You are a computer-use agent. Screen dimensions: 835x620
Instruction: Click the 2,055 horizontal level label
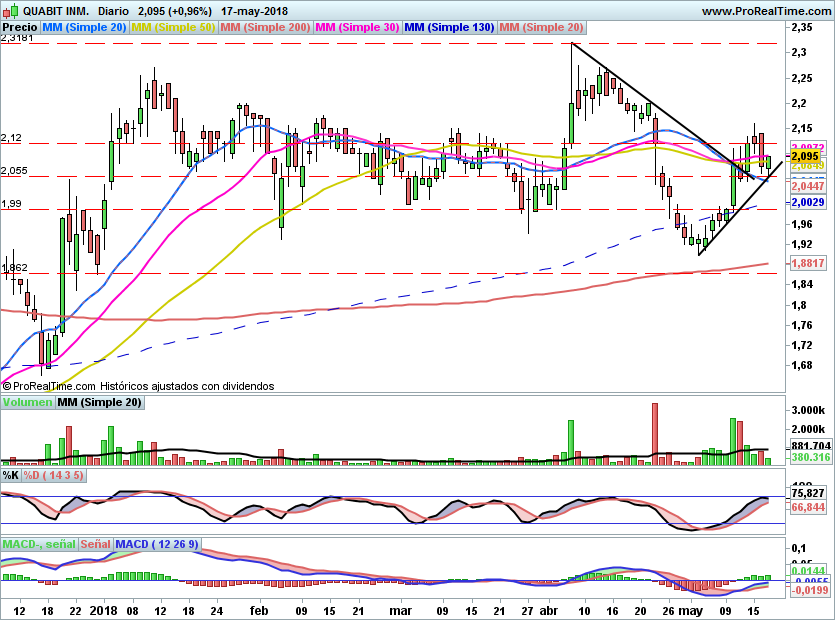14,171
